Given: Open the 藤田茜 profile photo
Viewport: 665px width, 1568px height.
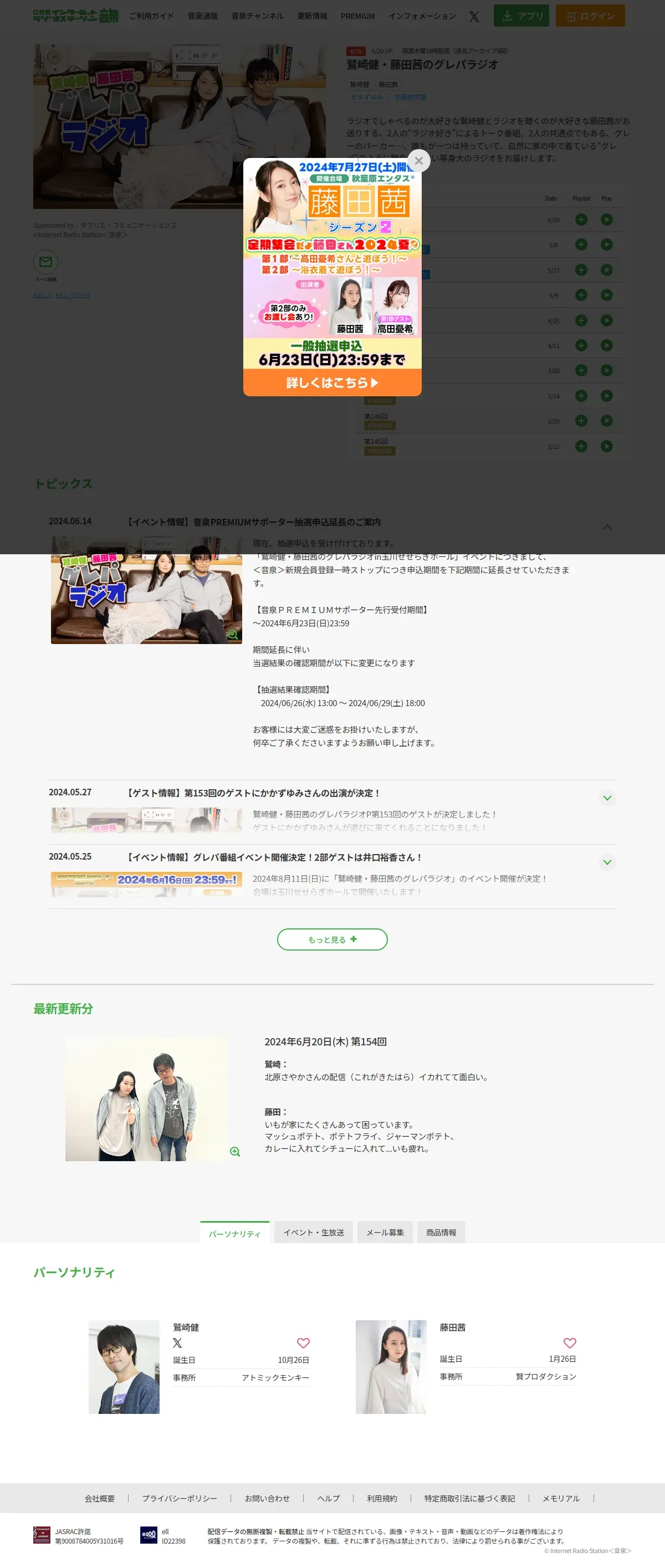Looking at the screenshot, I should [391, 1367].
